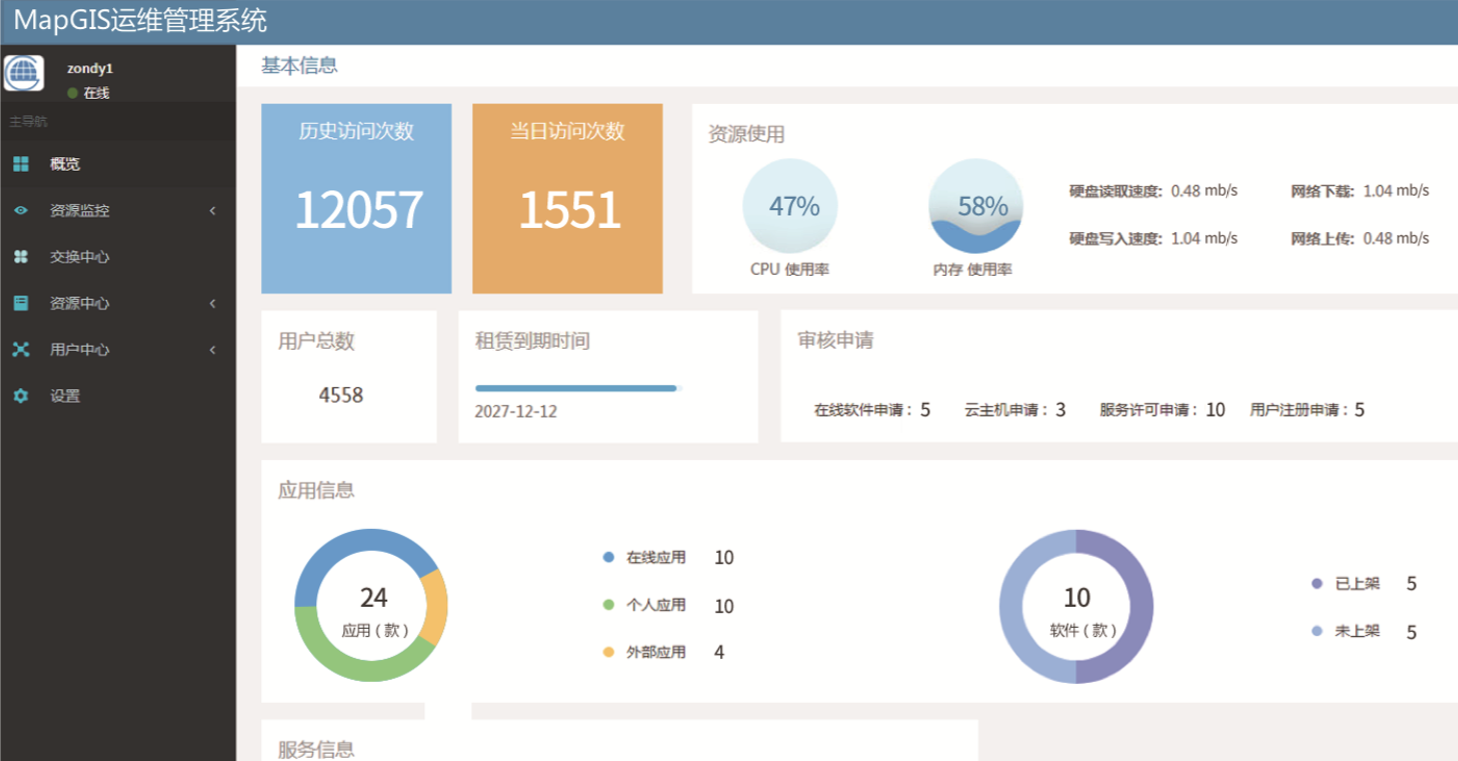This screenshot has height=761, width=1458.
Task: Click the 设置 gear icon
Action: [21, 396]
